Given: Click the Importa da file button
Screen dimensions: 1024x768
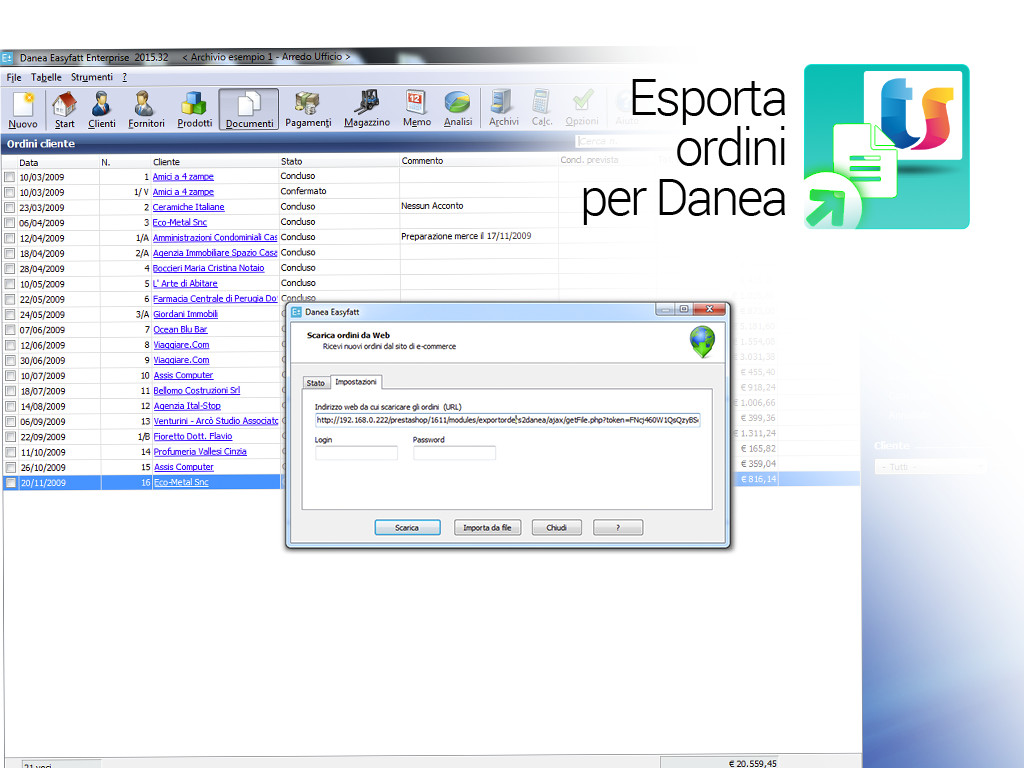Looking at the screenshot, I should (x=487, y=528).
